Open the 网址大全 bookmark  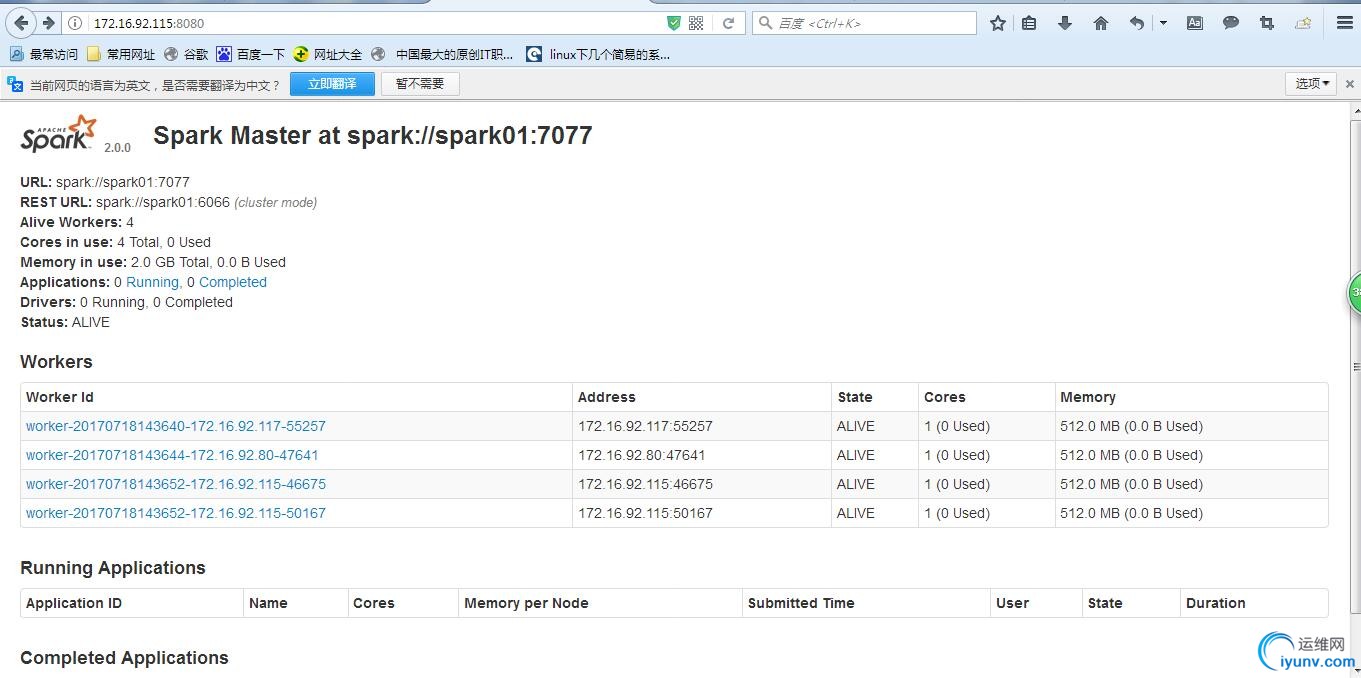[327, 54]
